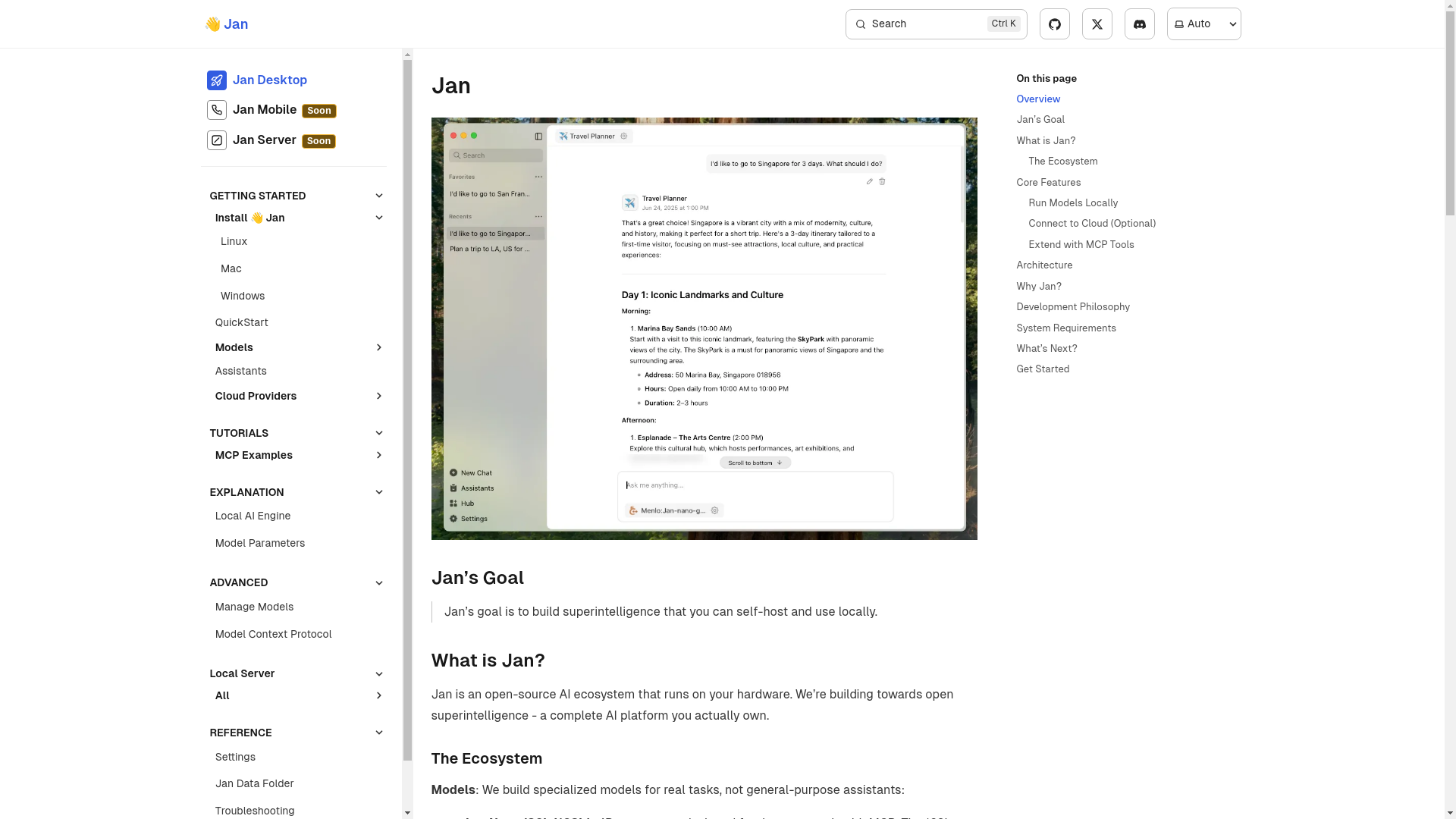The image size is (1456, 819).
Task: Open the Model Context Protocol page
Action: click(x=273, y=634)
